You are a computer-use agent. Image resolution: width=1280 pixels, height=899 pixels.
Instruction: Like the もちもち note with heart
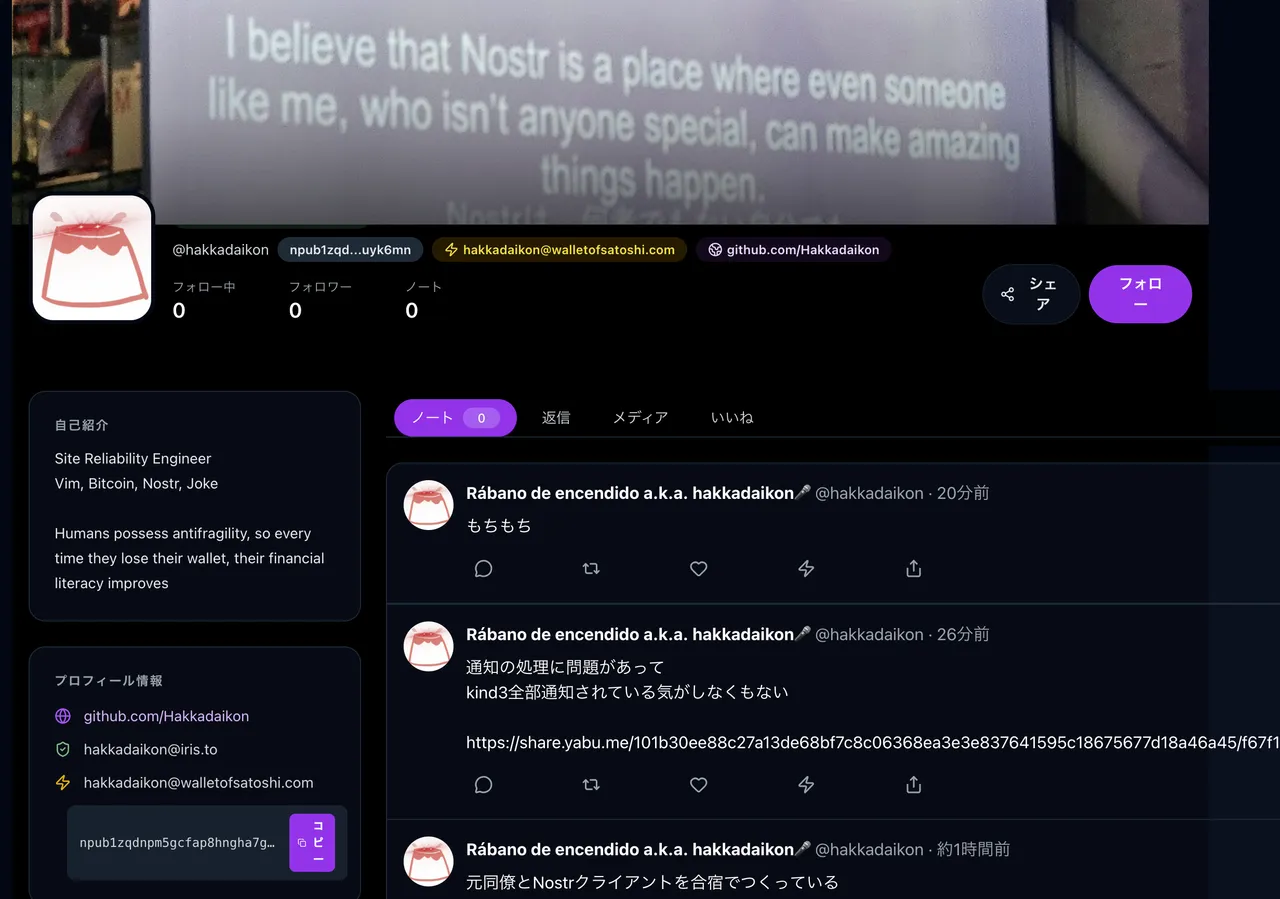coord(699,568)
